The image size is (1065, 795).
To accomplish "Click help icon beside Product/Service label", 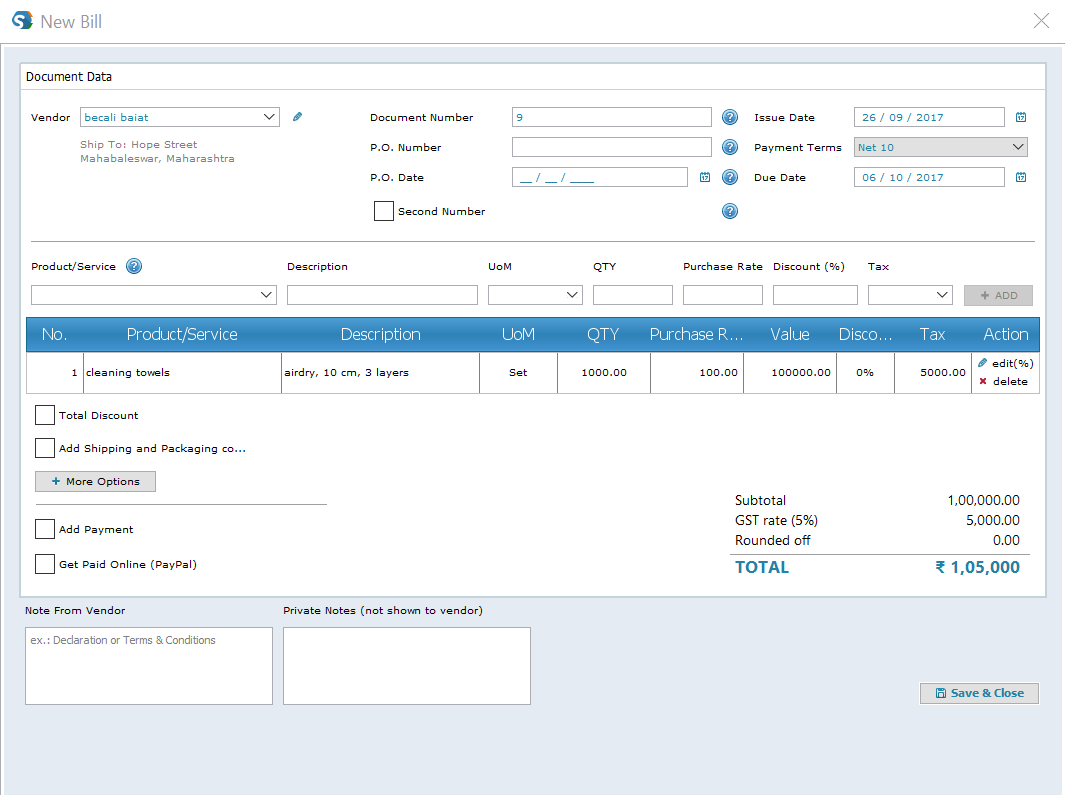I will pos(134,266).
